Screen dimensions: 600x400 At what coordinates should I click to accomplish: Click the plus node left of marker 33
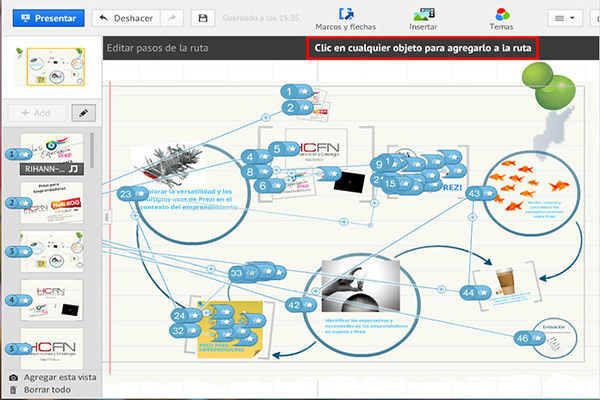click(x=211, y=269)
